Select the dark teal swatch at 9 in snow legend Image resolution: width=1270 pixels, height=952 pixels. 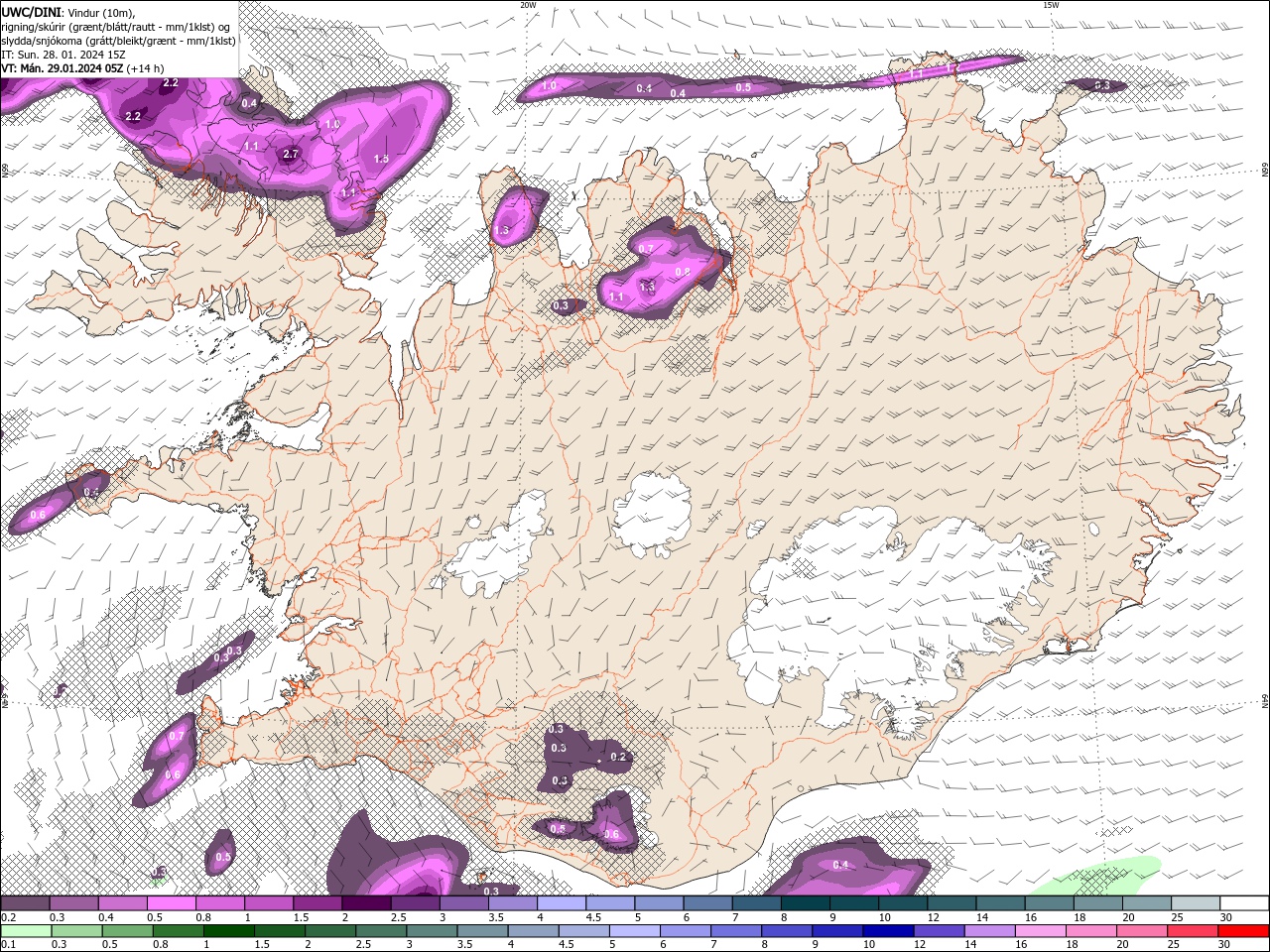coord(854,903)
